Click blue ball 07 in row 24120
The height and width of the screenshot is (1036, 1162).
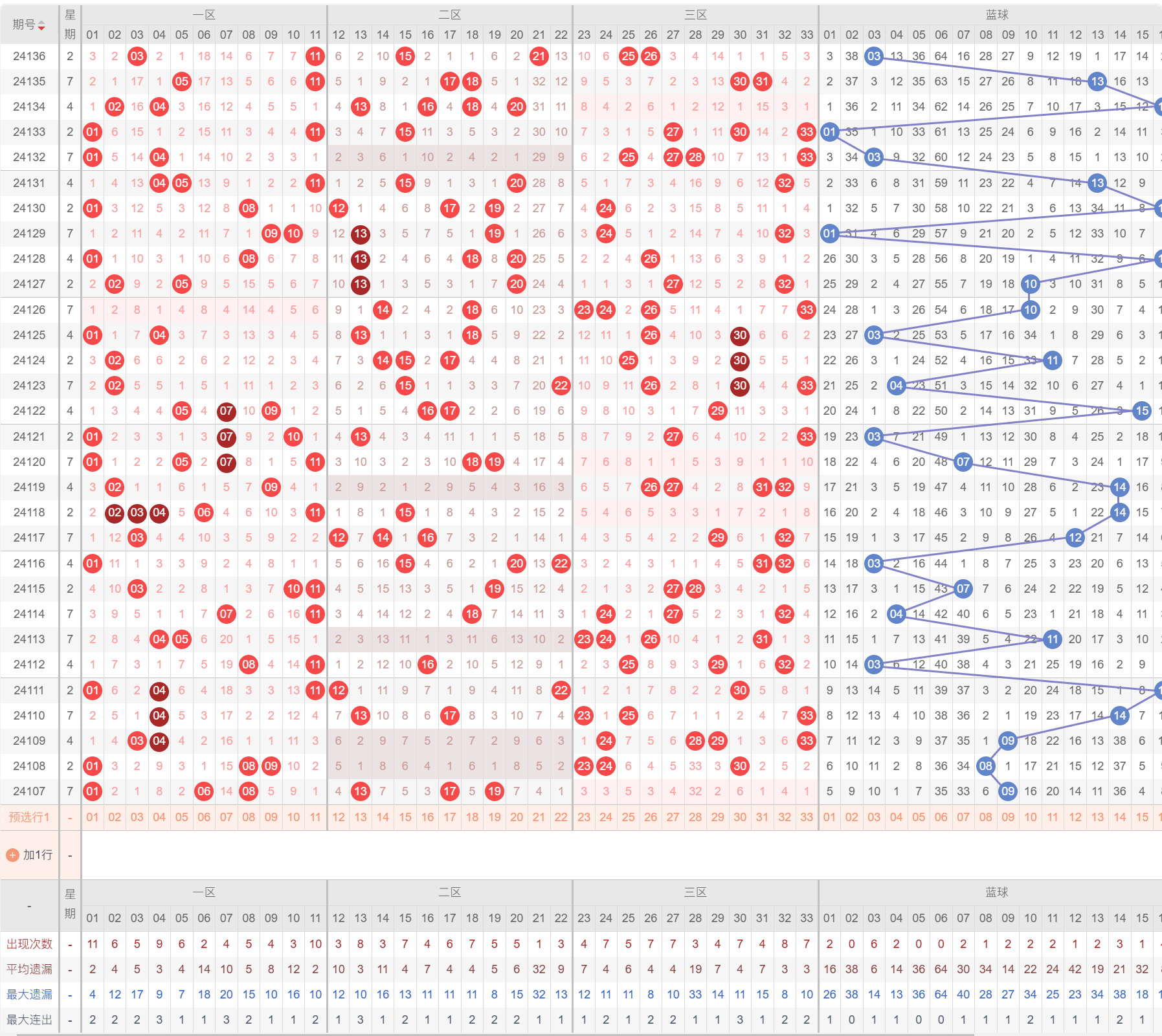(x=963, y=462)
